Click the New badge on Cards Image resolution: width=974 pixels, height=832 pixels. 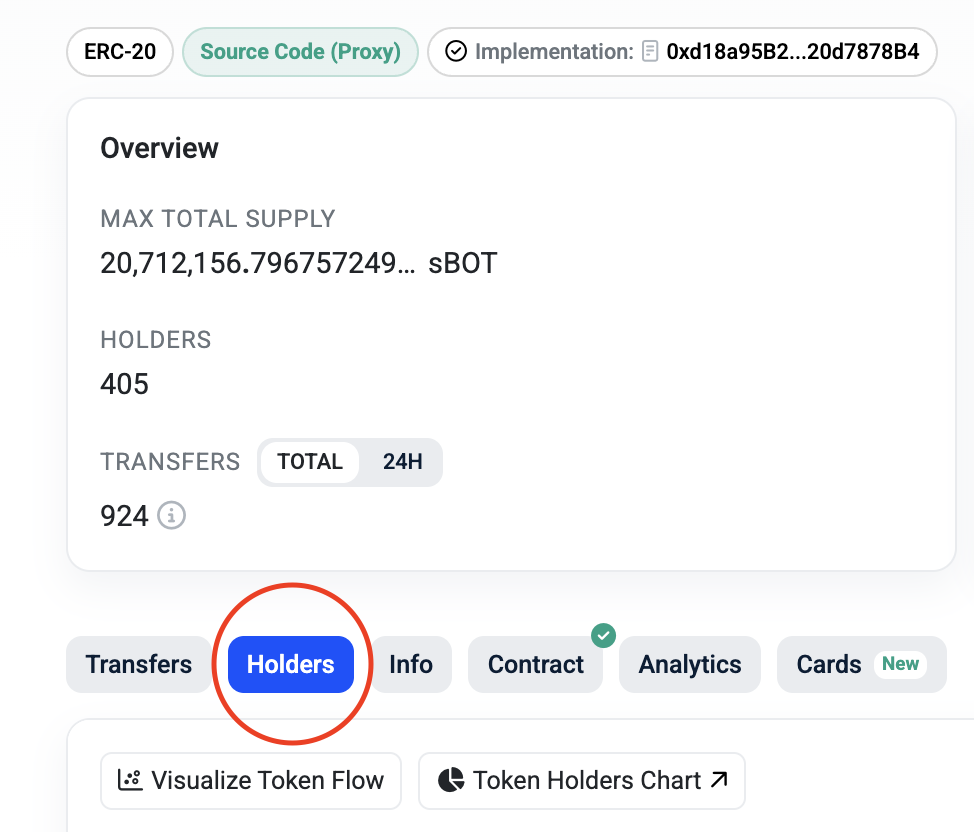(900, 664)
